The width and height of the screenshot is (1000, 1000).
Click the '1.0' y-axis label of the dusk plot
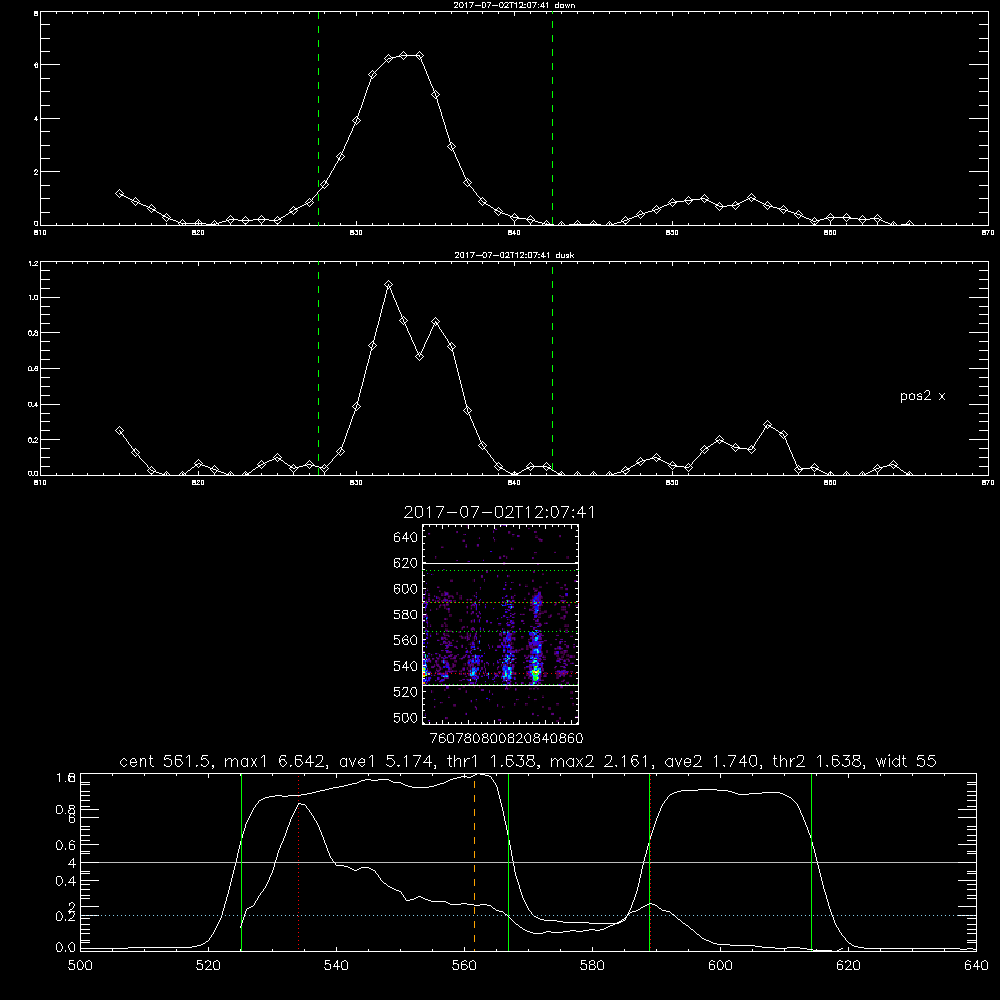click(33, 298)
